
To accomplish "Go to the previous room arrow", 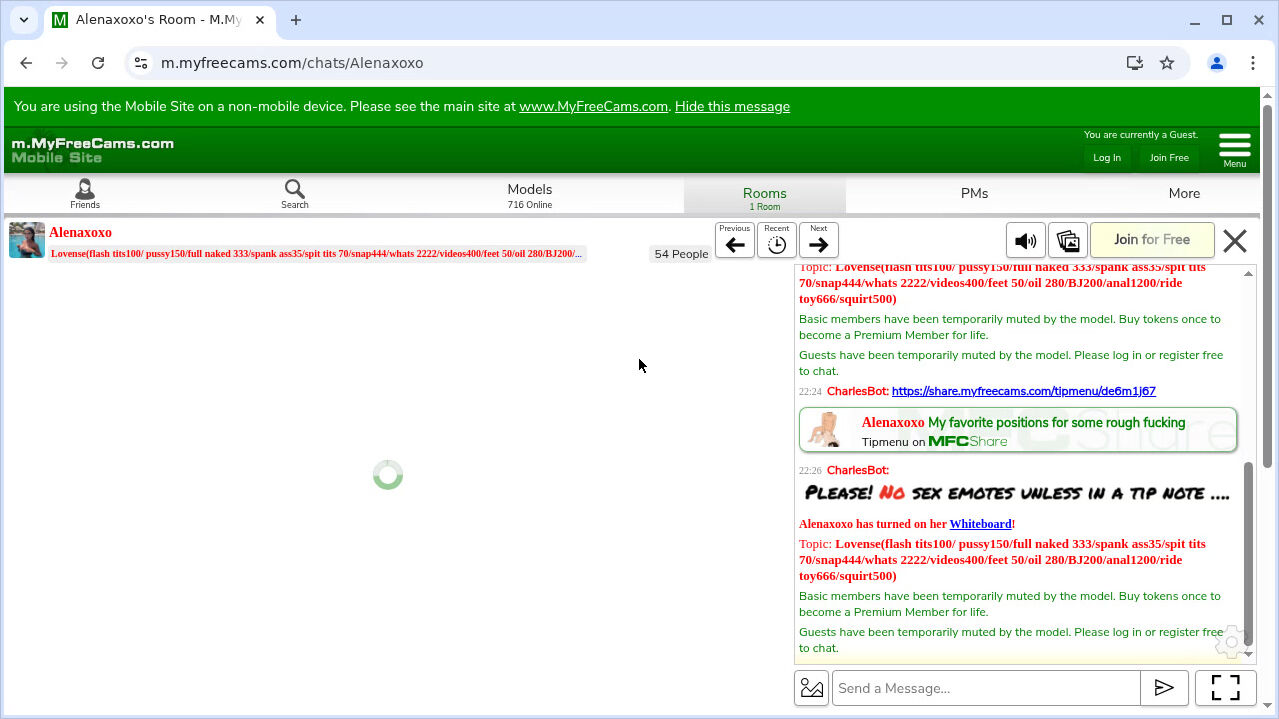I will coord(735,241).
